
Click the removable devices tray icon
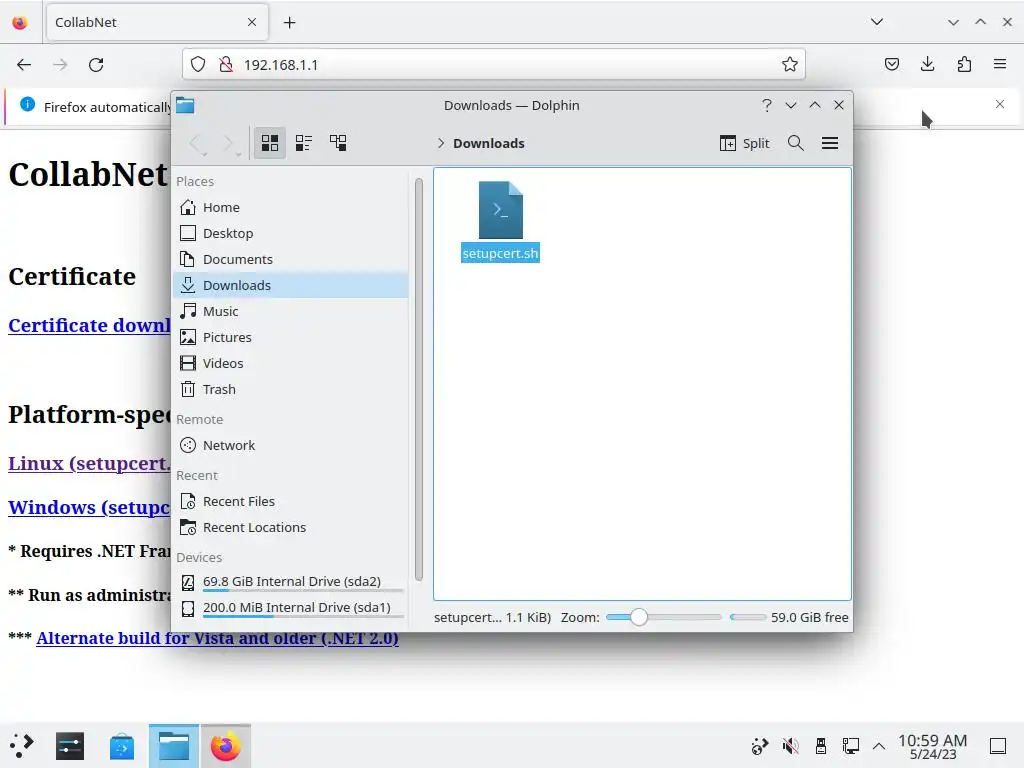pyautogui.click(x=821, y=745)
